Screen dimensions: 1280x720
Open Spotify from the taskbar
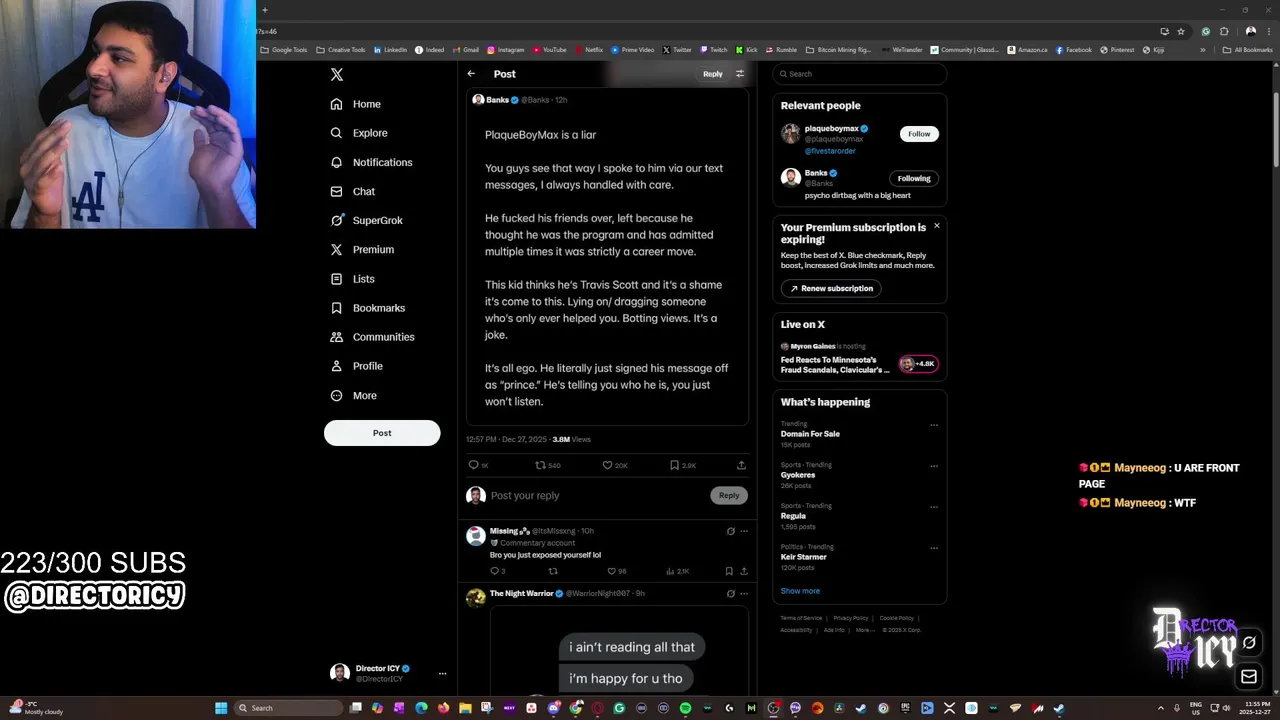tap(685, 708)
